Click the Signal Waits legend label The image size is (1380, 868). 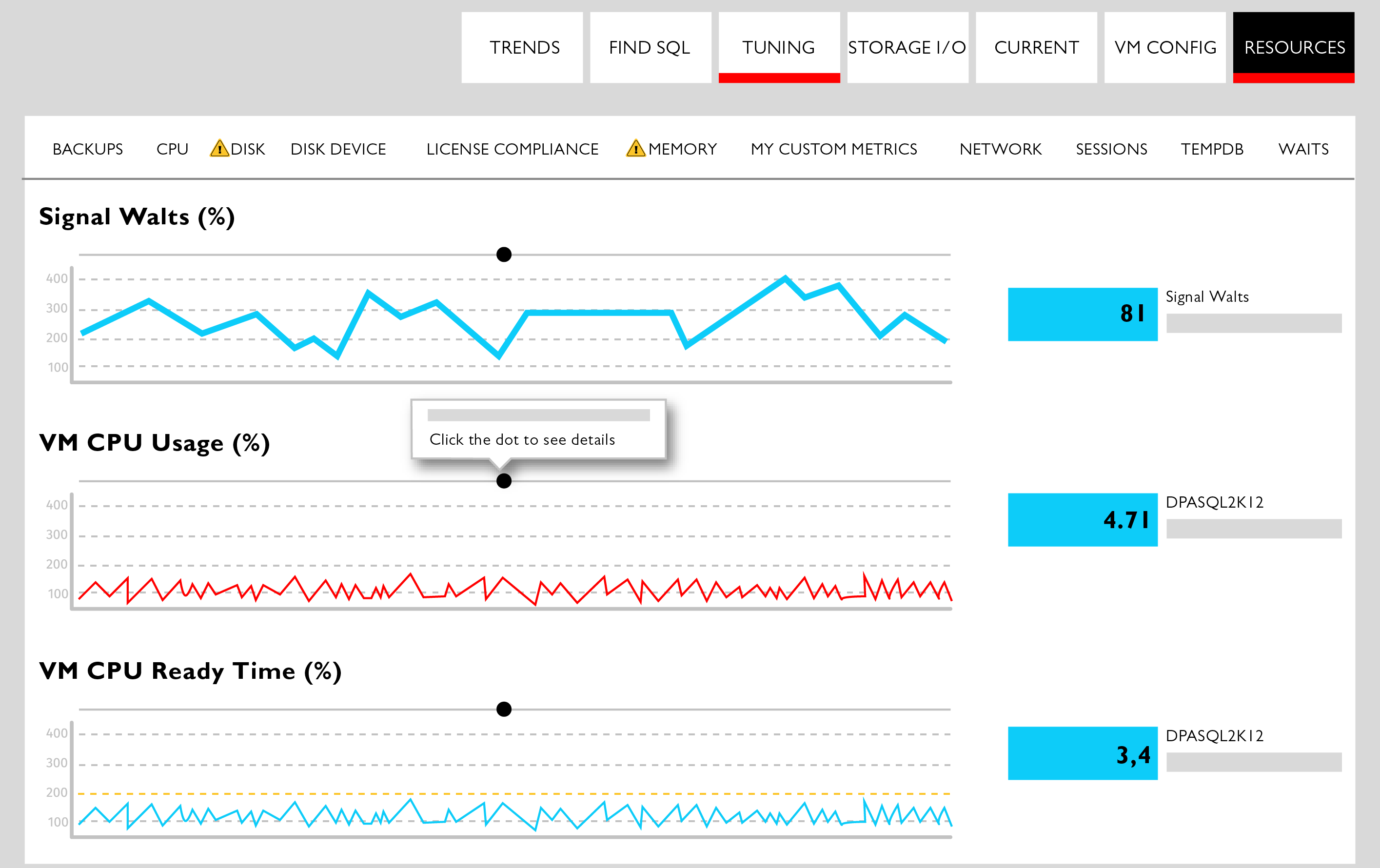point(1207,297)
